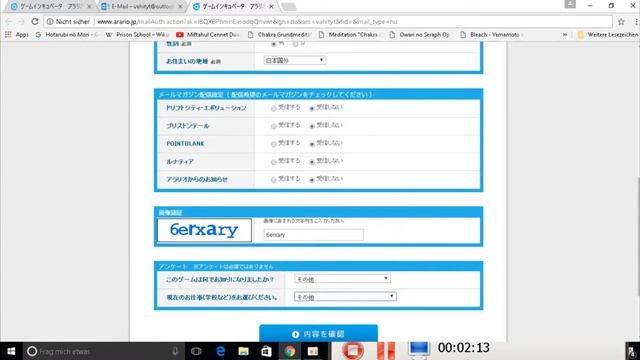Click the blue 内容を確認 confirm button
The height and width of the screenshot is (360, 640).
coord(318,333)
